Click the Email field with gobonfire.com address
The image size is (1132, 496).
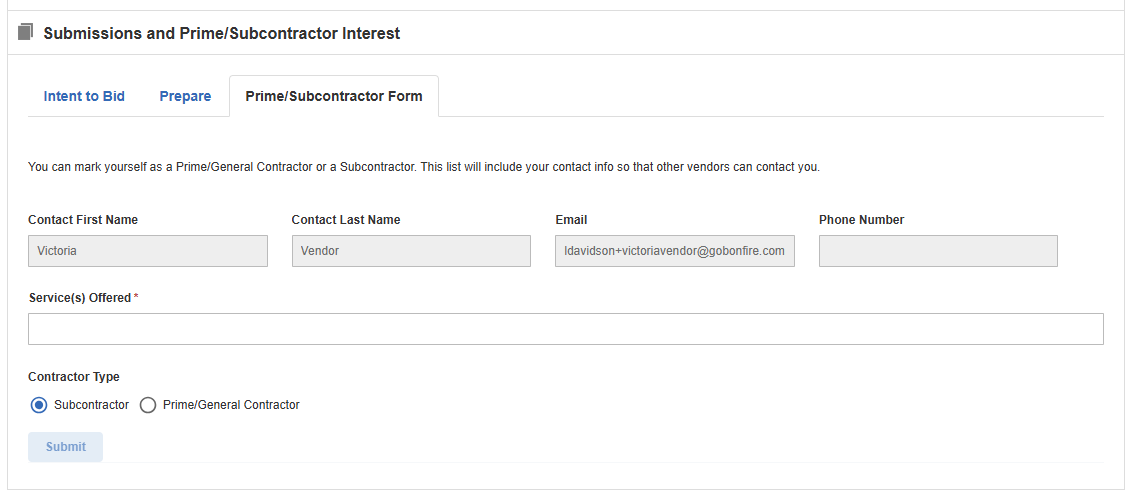[675, 251]
